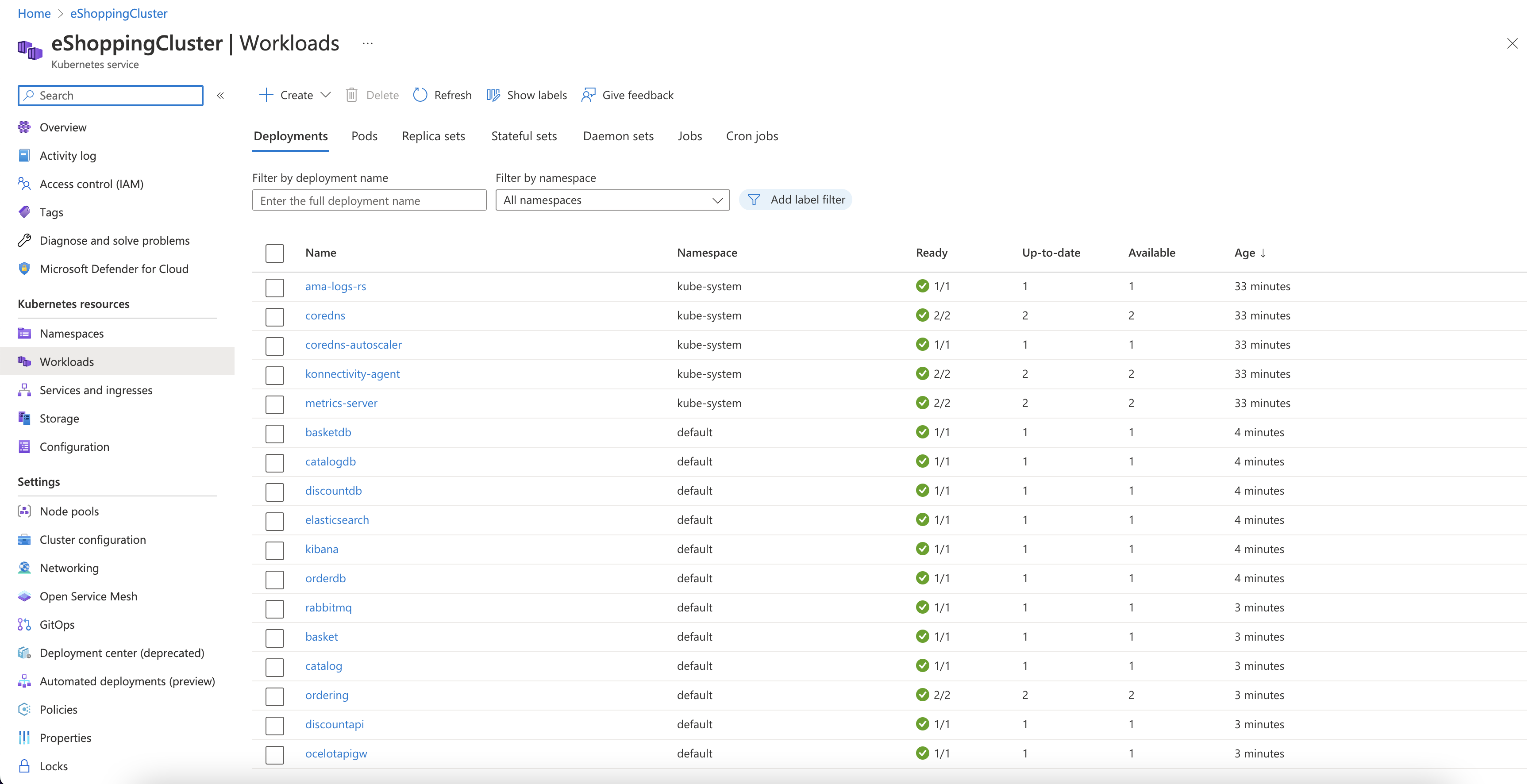Open the All namespaces dropdown
The image size is (1540, 784).
[612, 200]
